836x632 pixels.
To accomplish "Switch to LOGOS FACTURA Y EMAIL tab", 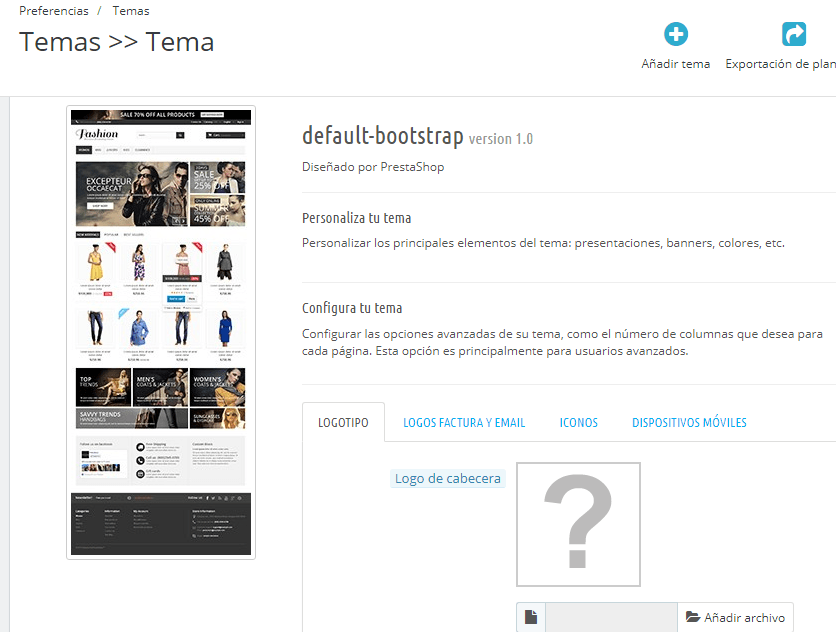I will 464,422.
